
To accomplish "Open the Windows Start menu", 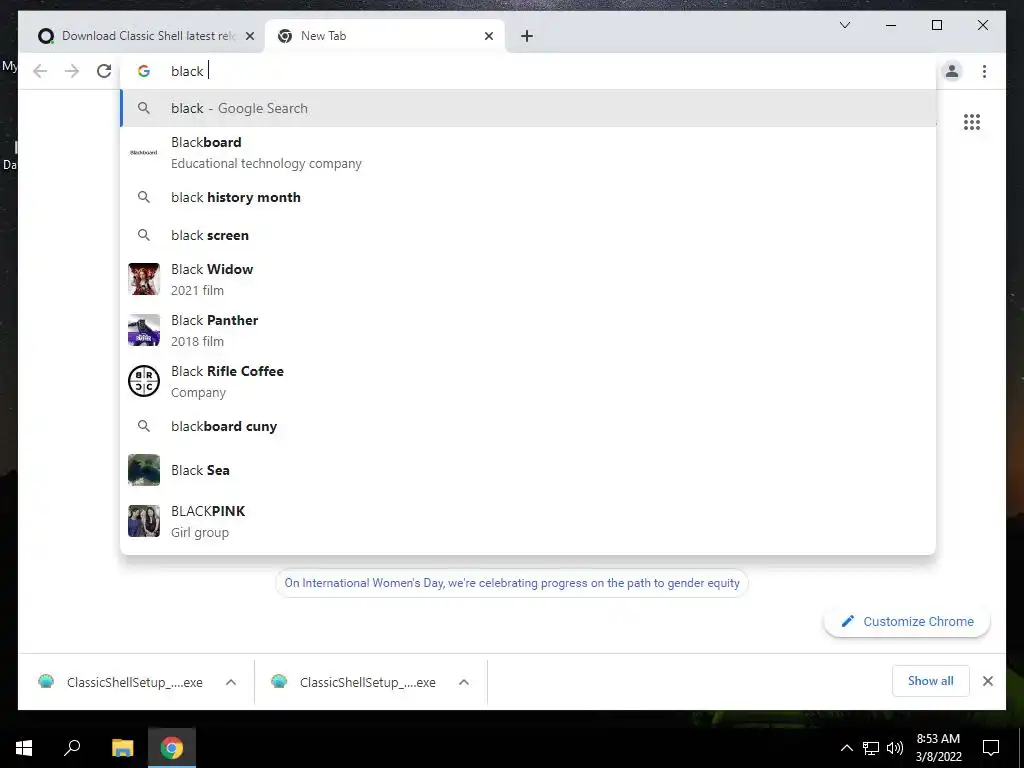I will (24, 748).
